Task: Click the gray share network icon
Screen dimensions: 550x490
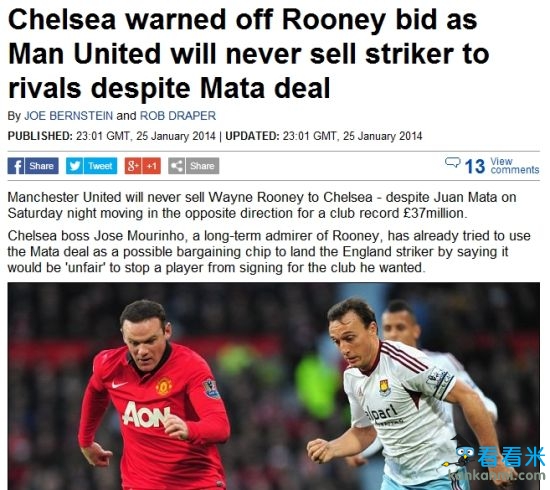Action: point(176,166)
